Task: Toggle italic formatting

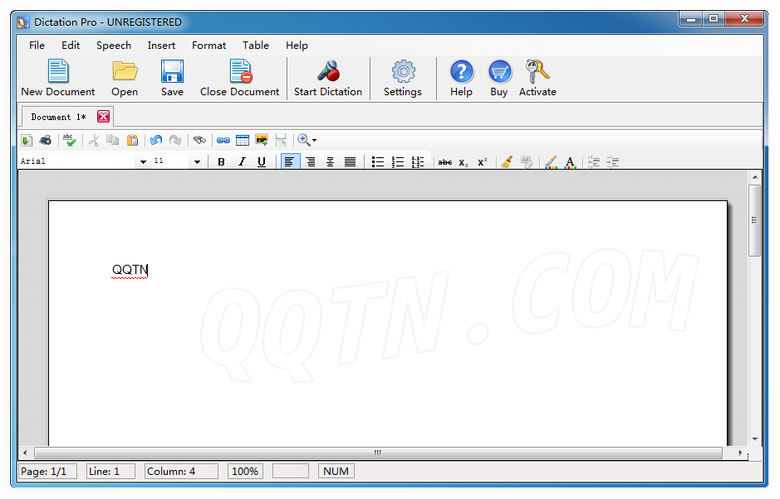Action: pyautogui.click(x=241, y=162)
